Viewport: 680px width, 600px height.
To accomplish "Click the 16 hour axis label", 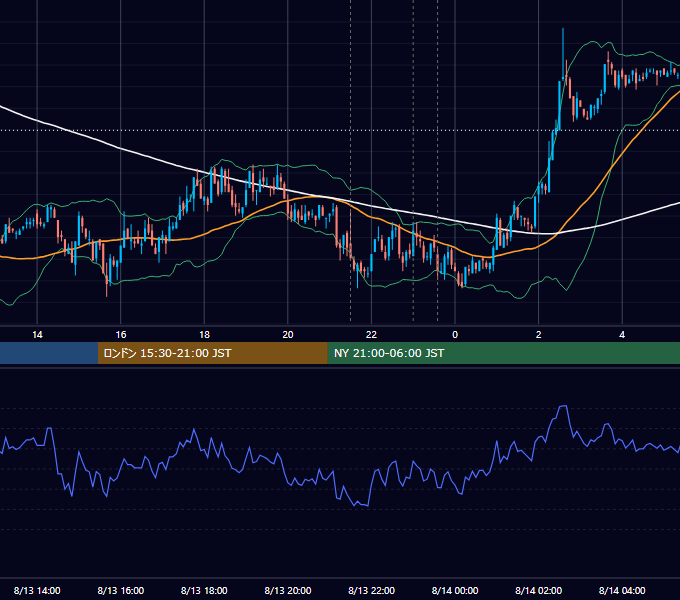I will pyautogui.click(x=121, y=335).
